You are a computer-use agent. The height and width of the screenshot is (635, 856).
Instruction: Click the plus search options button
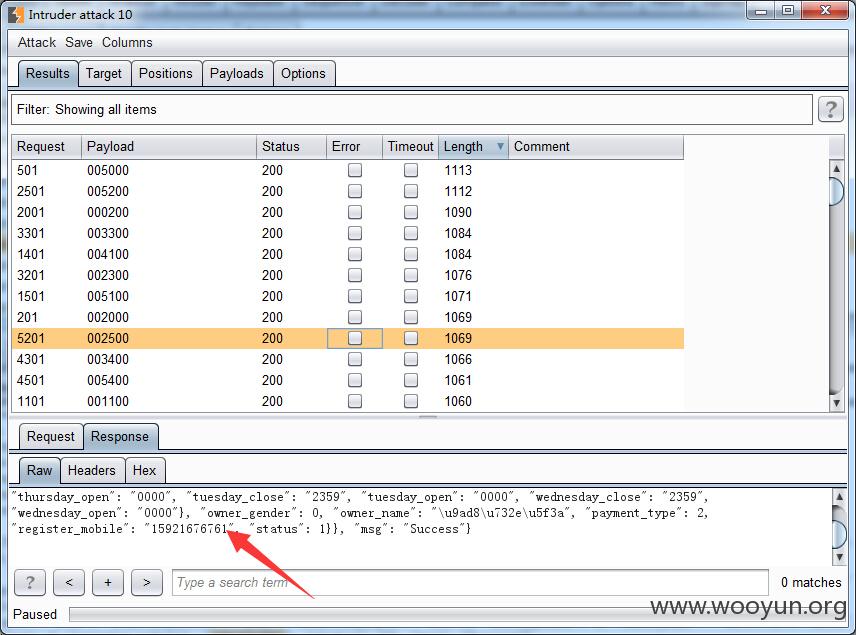click(x=108, y=582)
